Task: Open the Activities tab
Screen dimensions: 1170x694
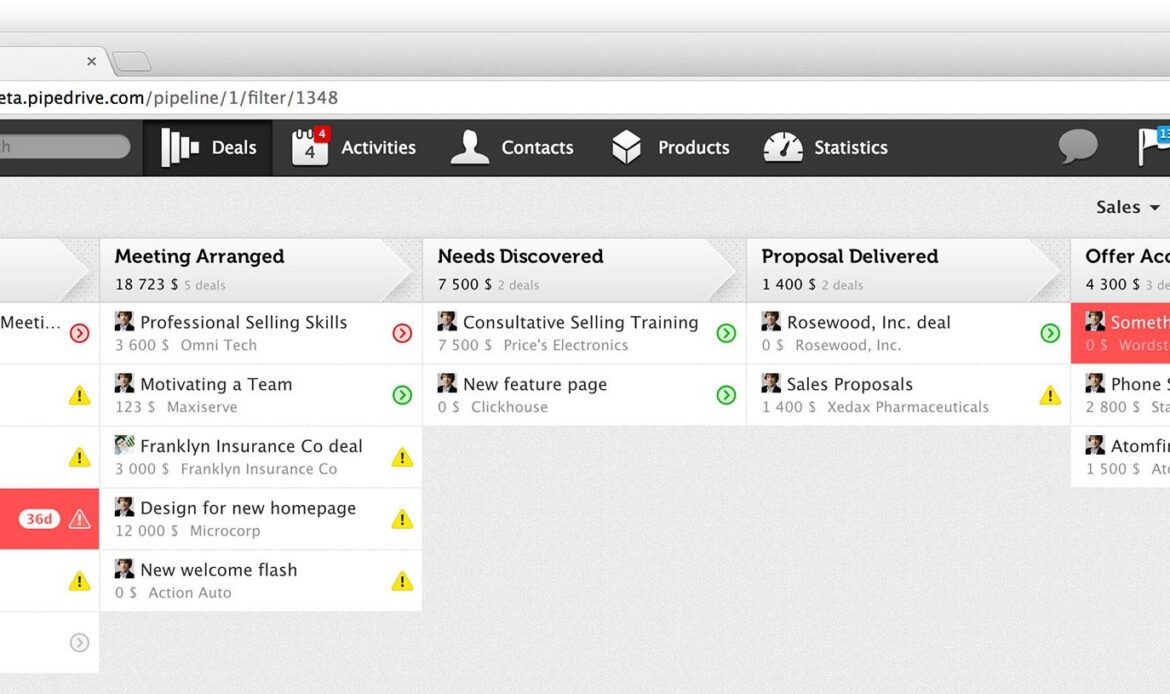Action: coord(354,148)
